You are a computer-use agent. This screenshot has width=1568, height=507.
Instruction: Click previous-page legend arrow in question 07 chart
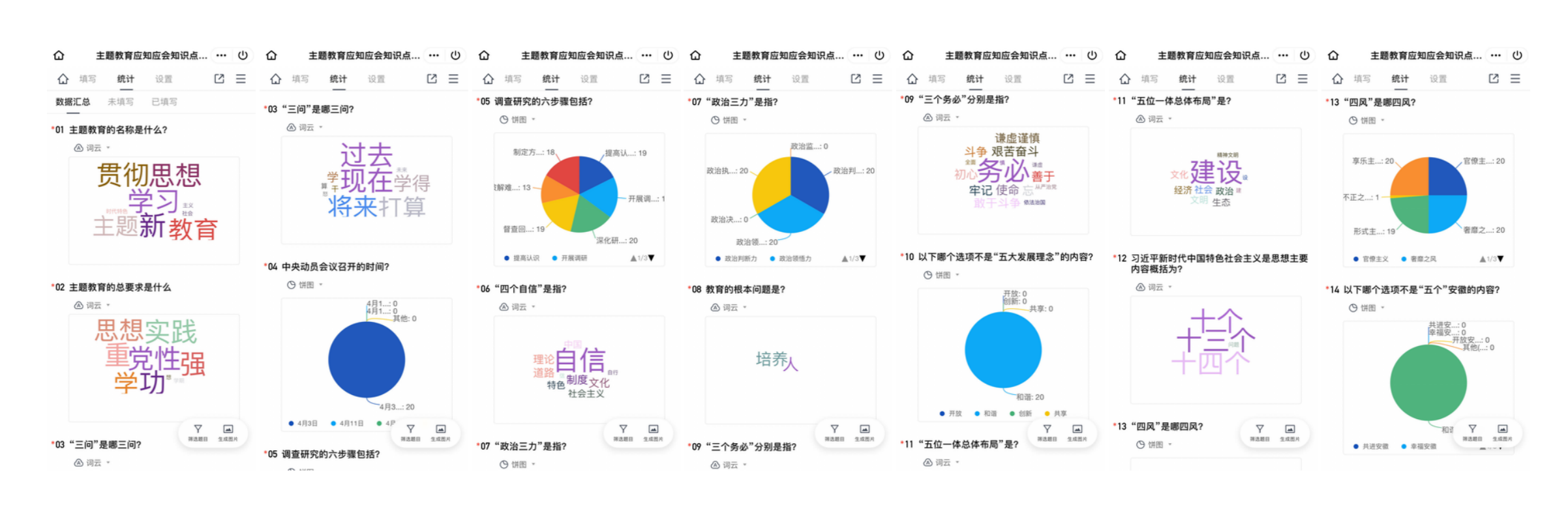[845, 259]
